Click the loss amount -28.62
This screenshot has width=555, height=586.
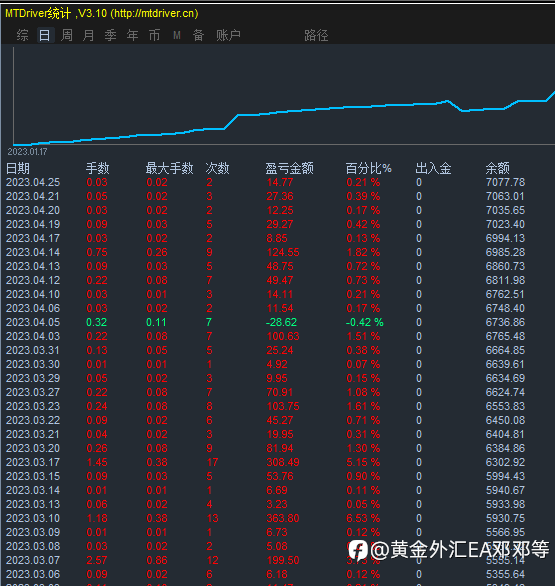pos(281,322)
